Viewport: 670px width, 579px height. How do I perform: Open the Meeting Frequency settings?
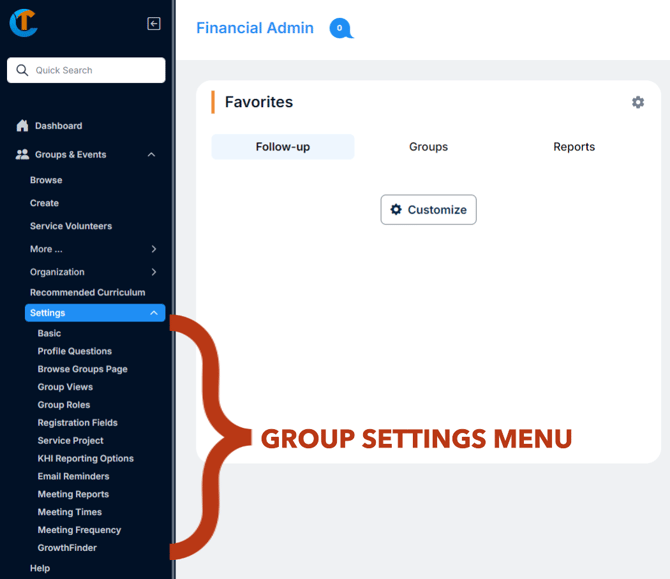[x=79, y=530]
